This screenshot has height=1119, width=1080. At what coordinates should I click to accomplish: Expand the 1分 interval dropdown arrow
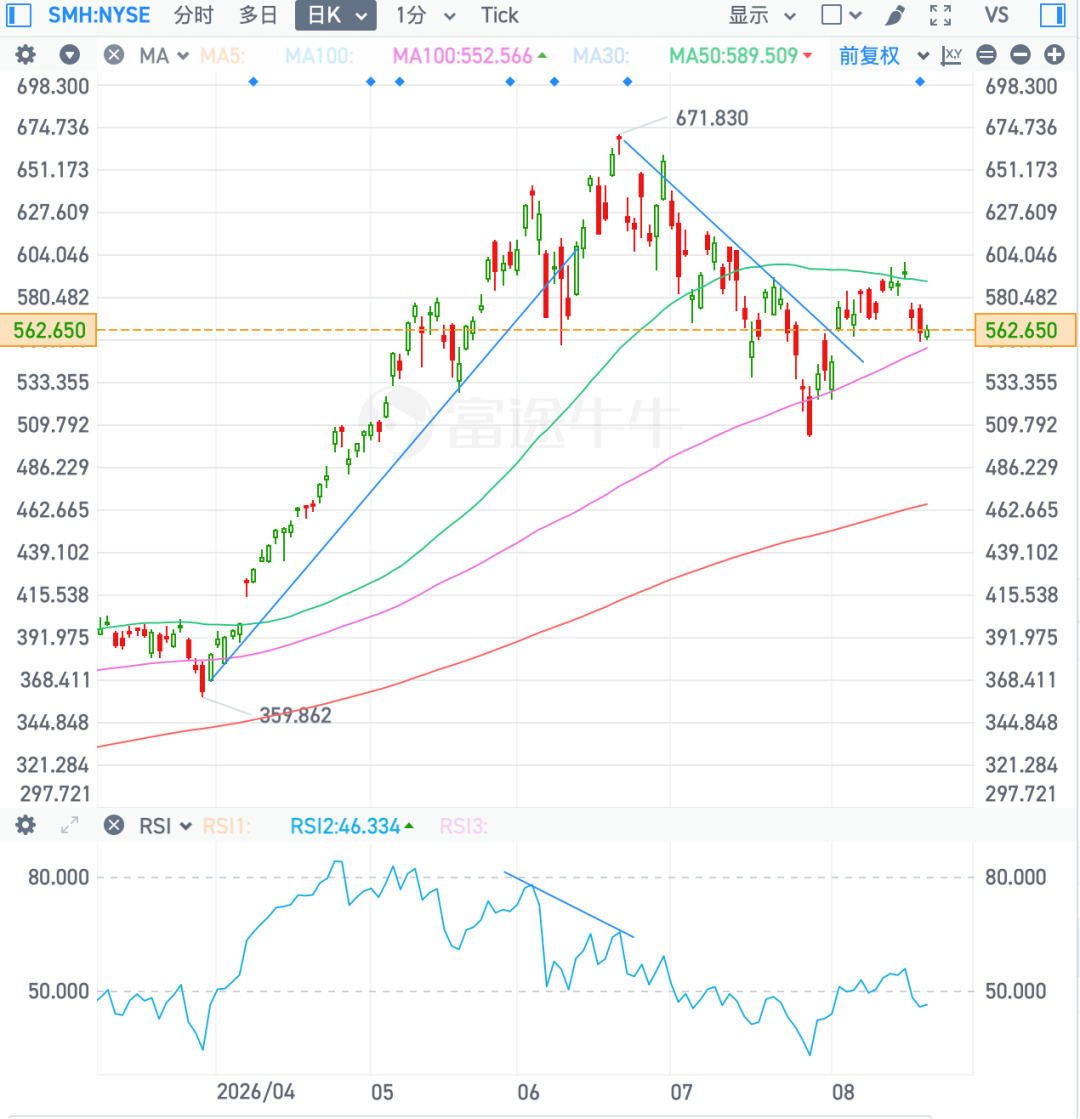tap(450, 16)
